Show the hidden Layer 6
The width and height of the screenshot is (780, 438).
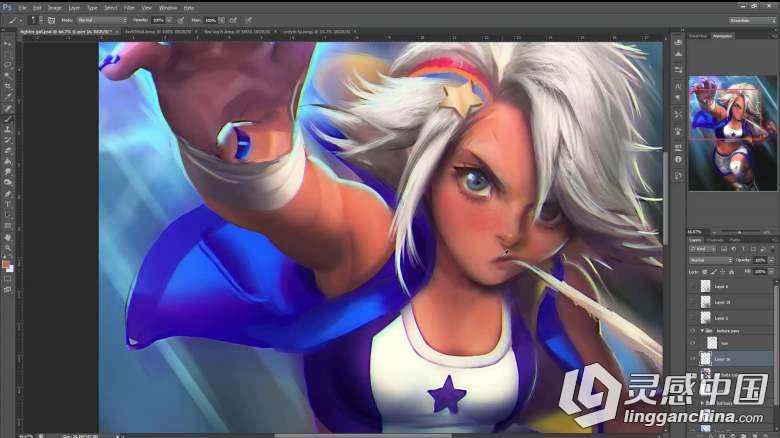point(692,286)
